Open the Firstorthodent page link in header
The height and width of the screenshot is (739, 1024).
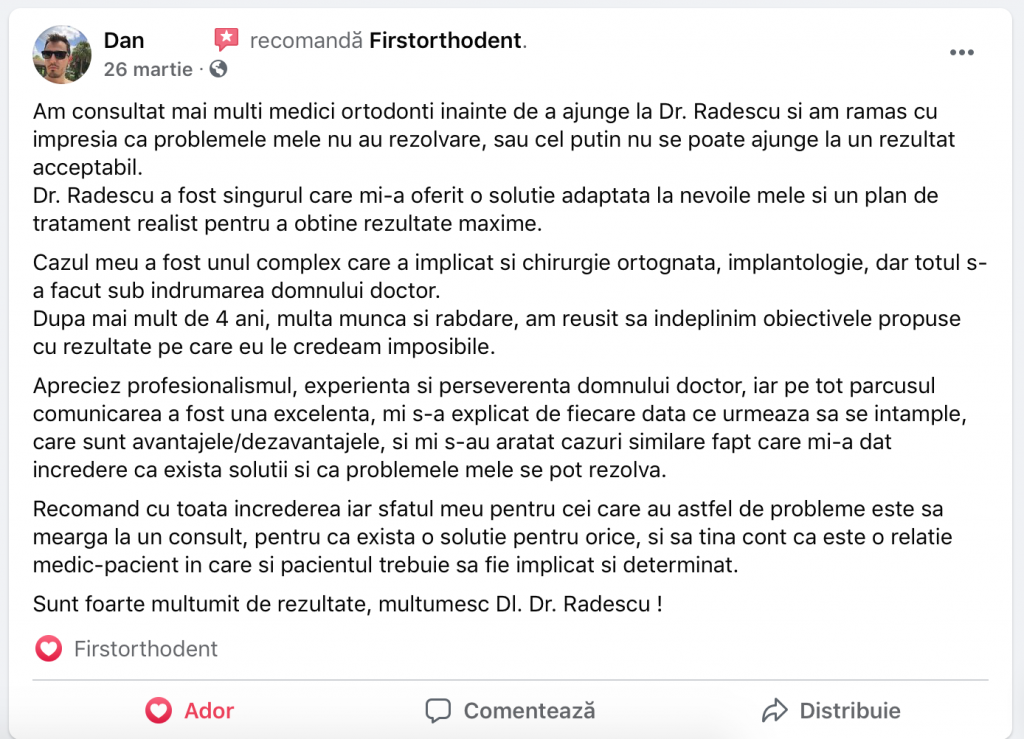pos(445,40)
